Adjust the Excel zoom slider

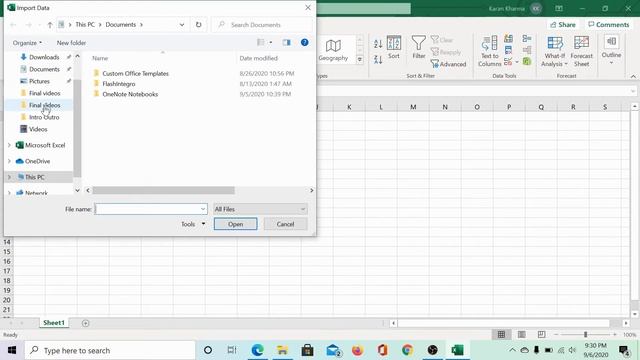click(x=585, y=335)
